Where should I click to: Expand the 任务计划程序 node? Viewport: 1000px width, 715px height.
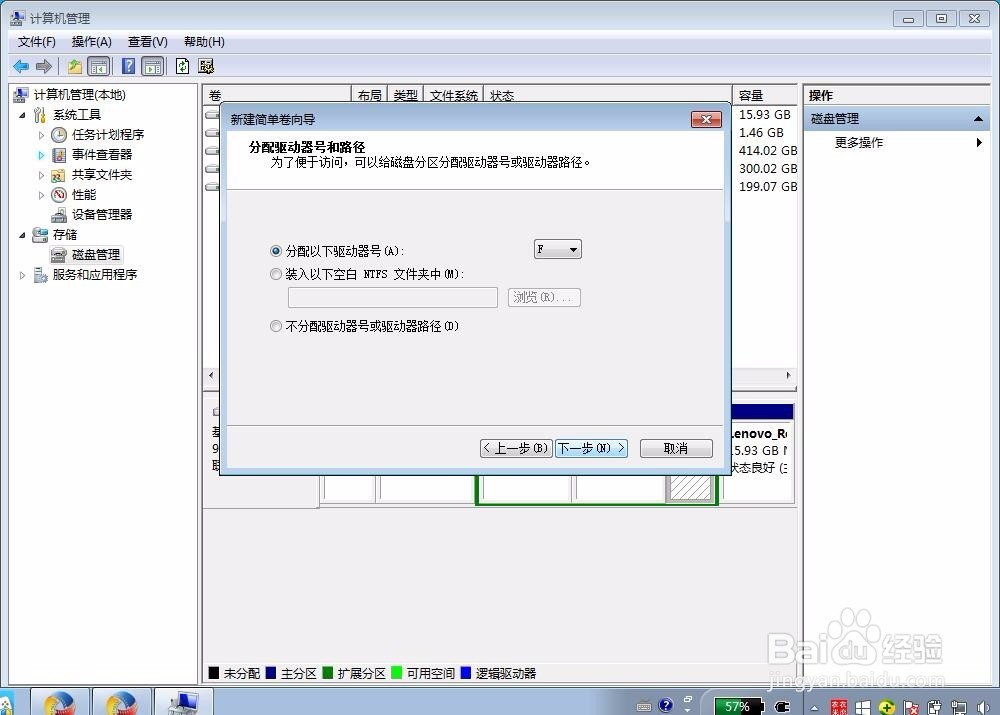pyautogui.click(x=41, y=135)
